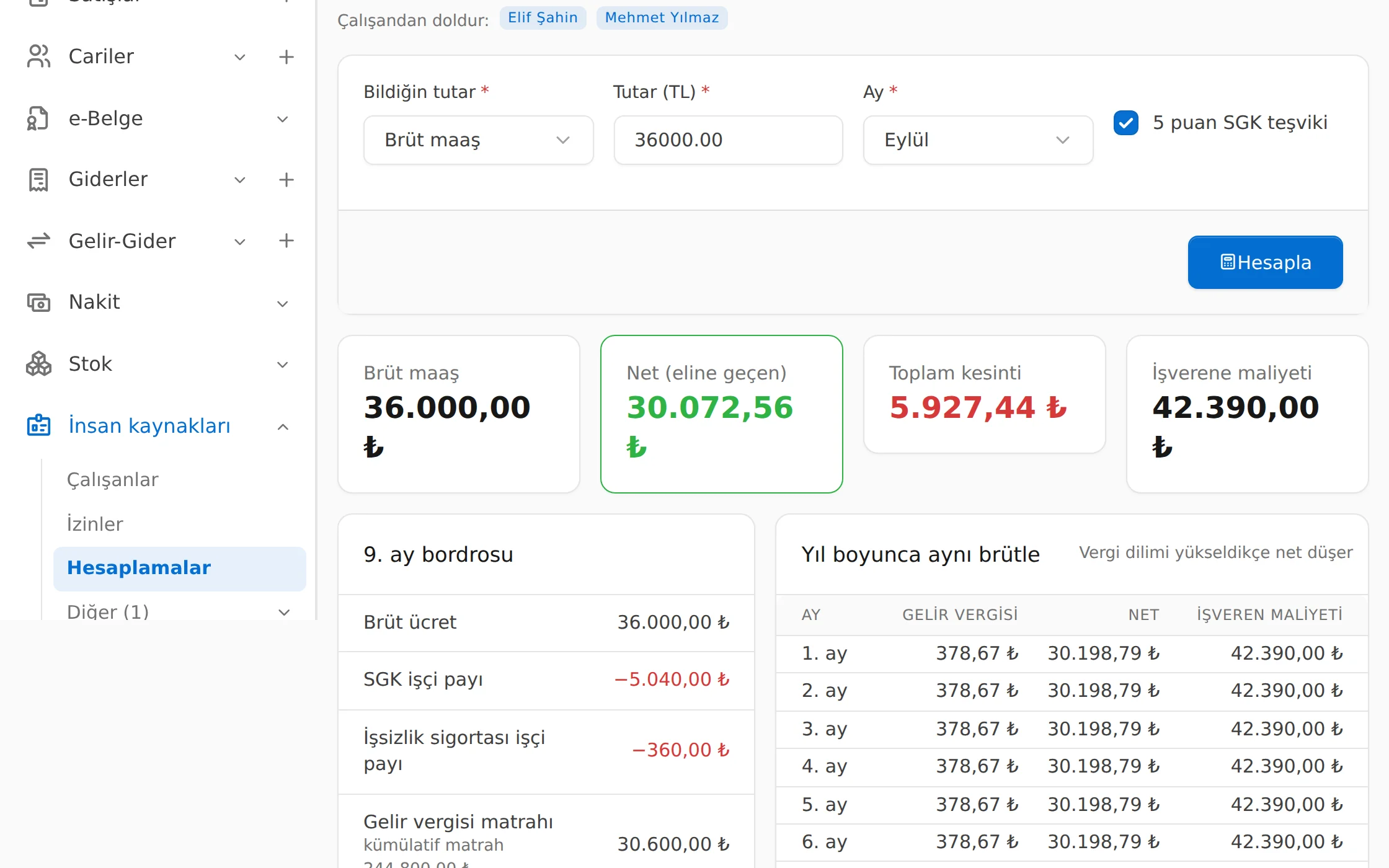Click the '3. ay' row label
This screenshot has width=1389, height=868.
pos(824,729)
